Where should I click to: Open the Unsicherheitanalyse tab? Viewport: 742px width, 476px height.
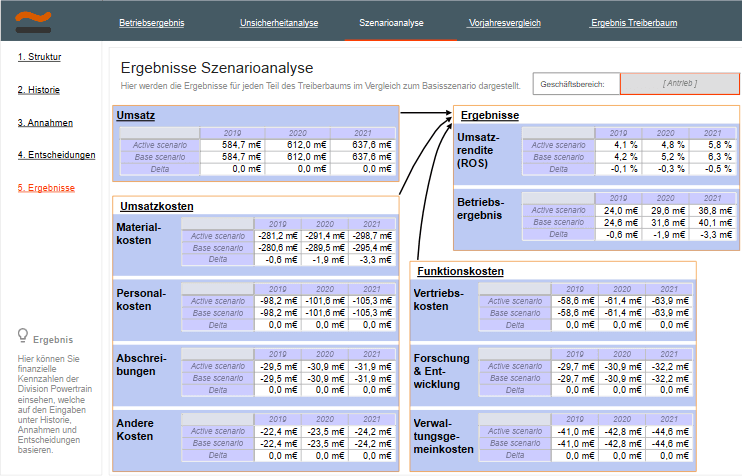point(279,23)
